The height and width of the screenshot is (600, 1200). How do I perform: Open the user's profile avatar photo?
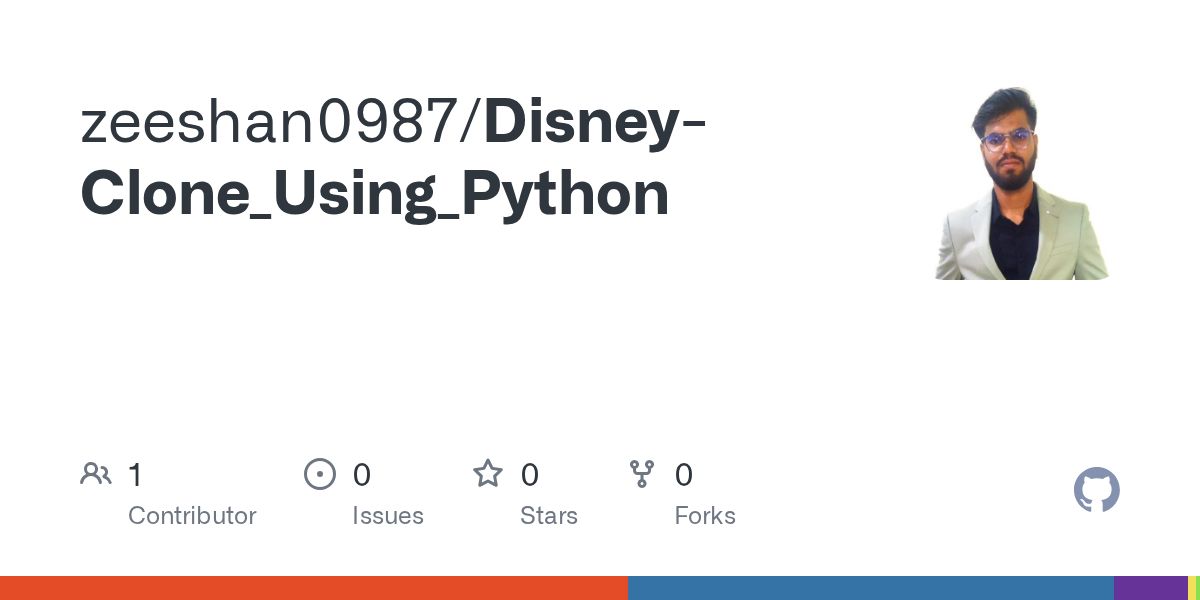1021,183
